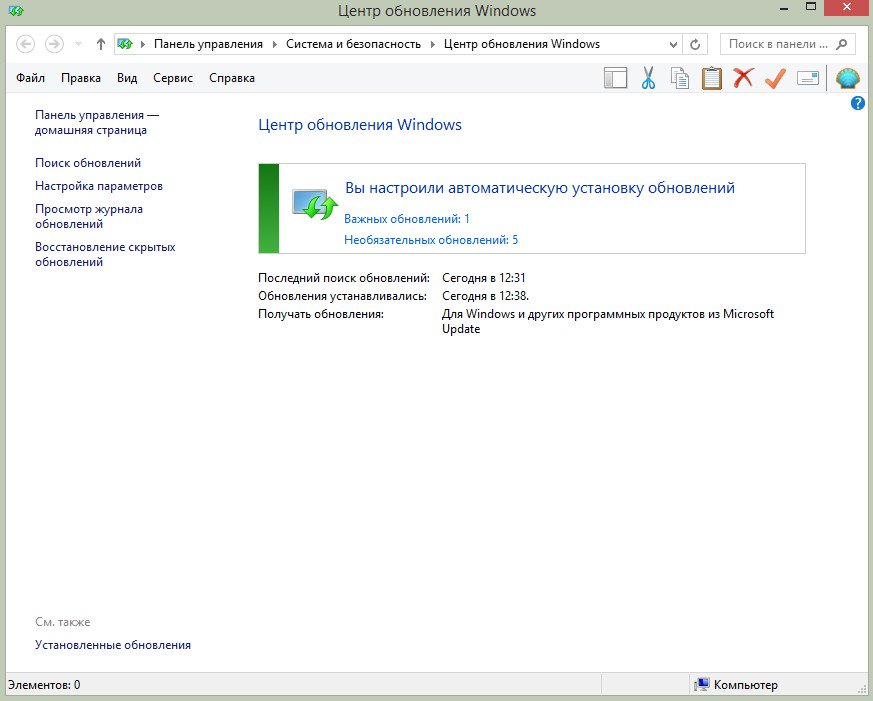873x701 pixels.
Task: Click the window title bar system icon
Action: (x=16, y=10)
